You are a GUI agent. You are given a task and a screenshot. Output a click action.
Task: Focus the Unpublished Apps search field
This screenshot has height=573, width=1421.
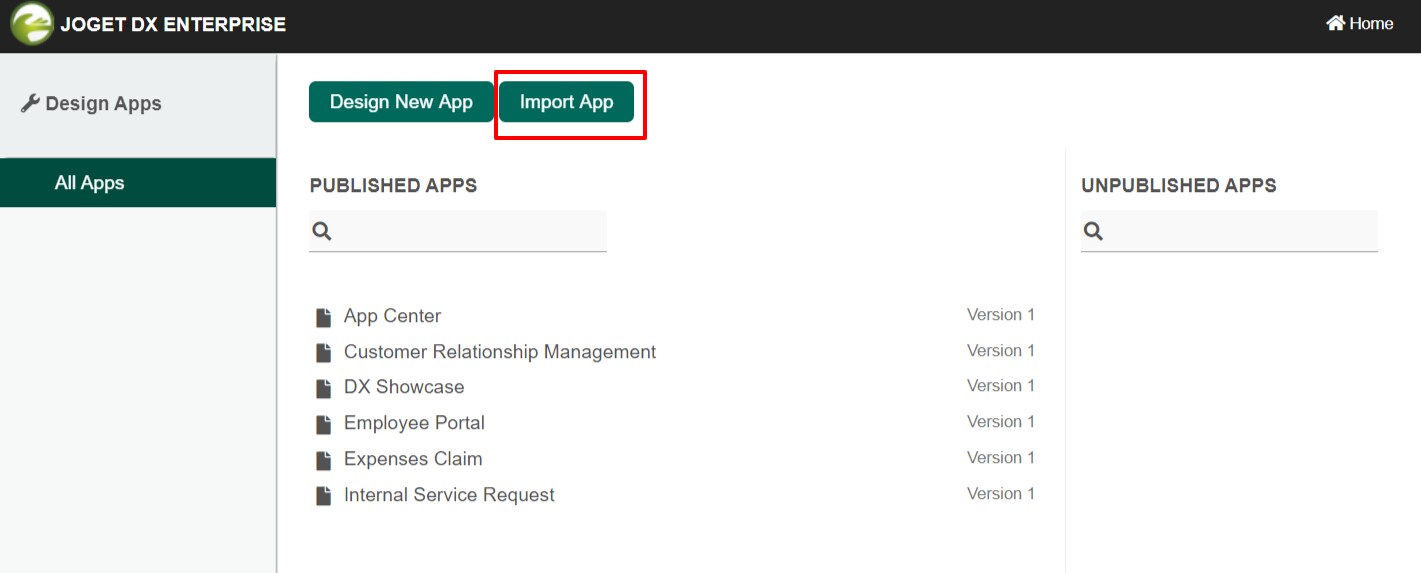(1229, 231)
